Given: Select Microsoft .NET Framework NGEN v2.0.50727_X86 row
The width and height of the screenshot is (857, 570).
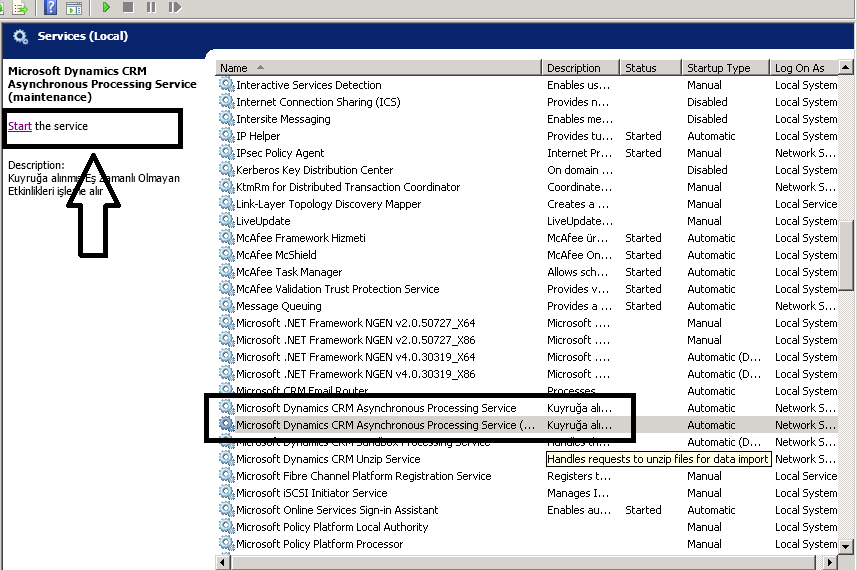Looking at the screenshot, I should pyautogui.click(x=527, y=340).
